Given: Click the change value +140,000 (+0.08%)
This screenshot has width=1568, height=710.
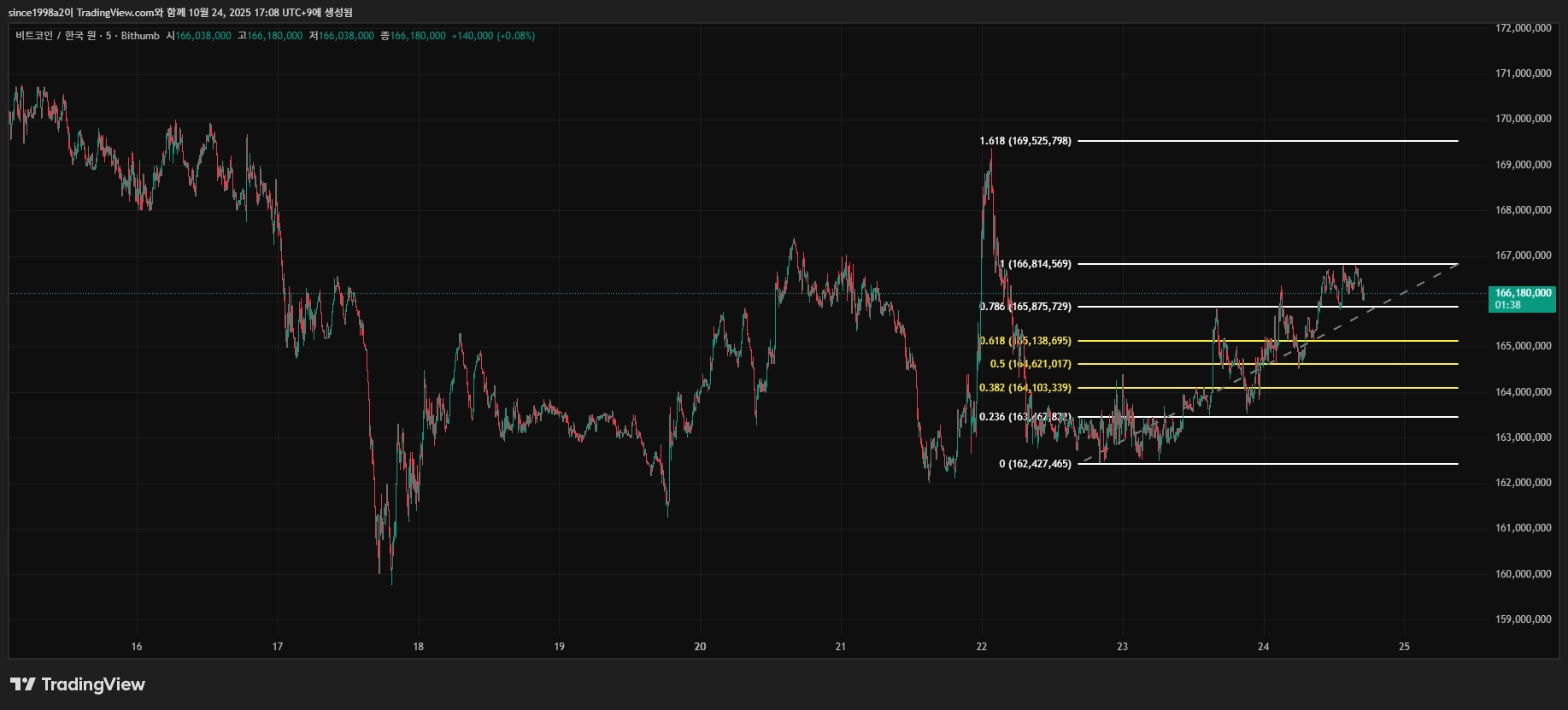Looking at the screenshot, I should (493, 36).
